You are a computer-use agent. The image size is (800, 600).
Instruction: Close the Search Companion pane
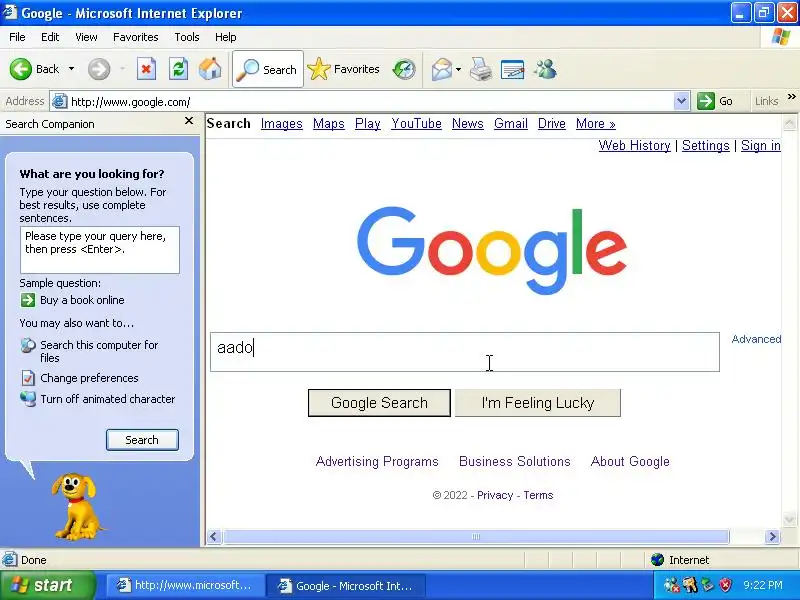189,121
